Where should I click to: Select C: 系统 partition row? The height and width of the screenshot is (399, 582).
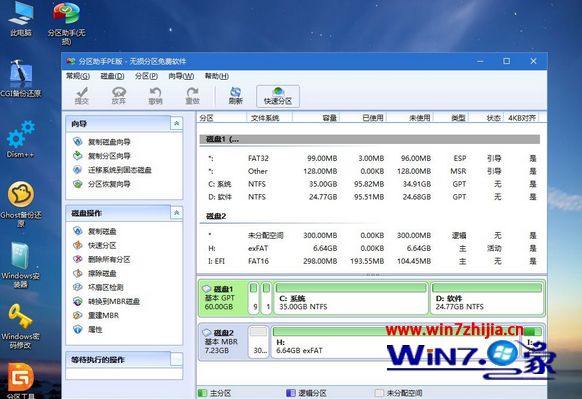371,184
